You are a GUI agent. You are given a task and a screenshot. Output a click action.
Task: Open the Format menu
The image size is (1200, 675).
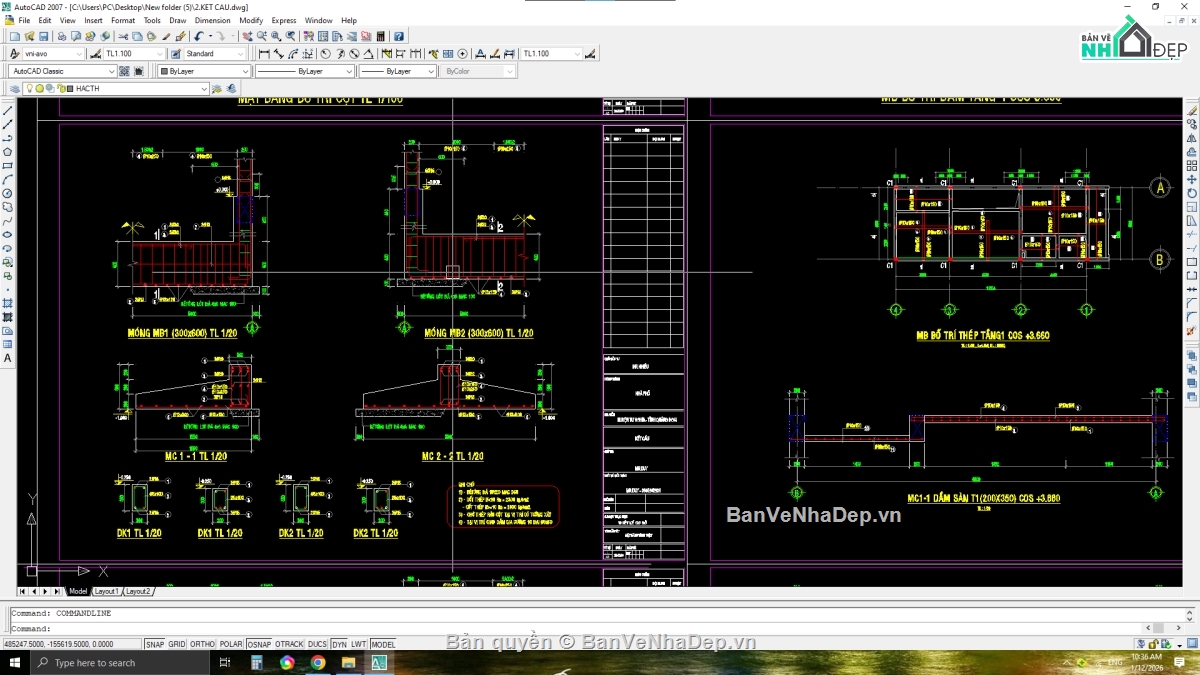(x=123, y=20)
